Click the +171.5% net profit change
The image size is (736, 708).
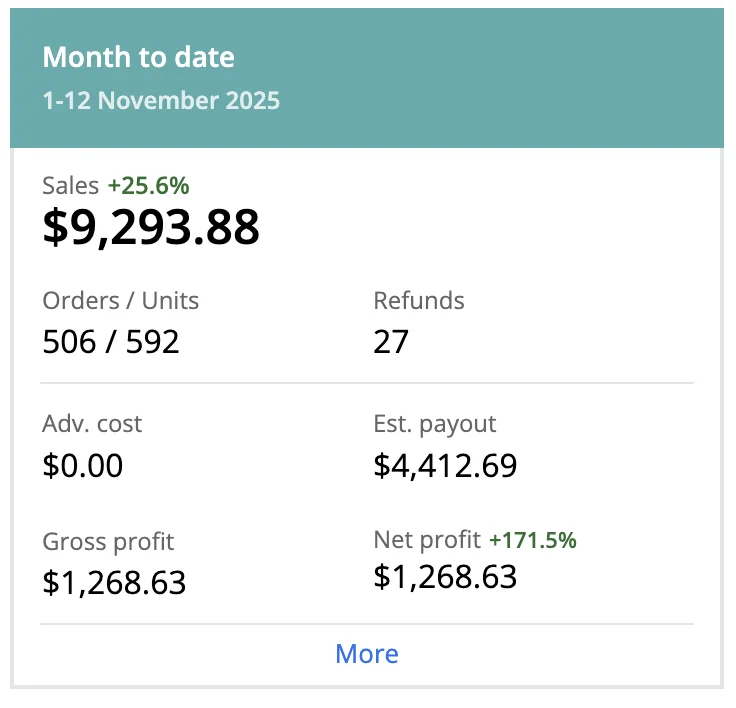533,541
